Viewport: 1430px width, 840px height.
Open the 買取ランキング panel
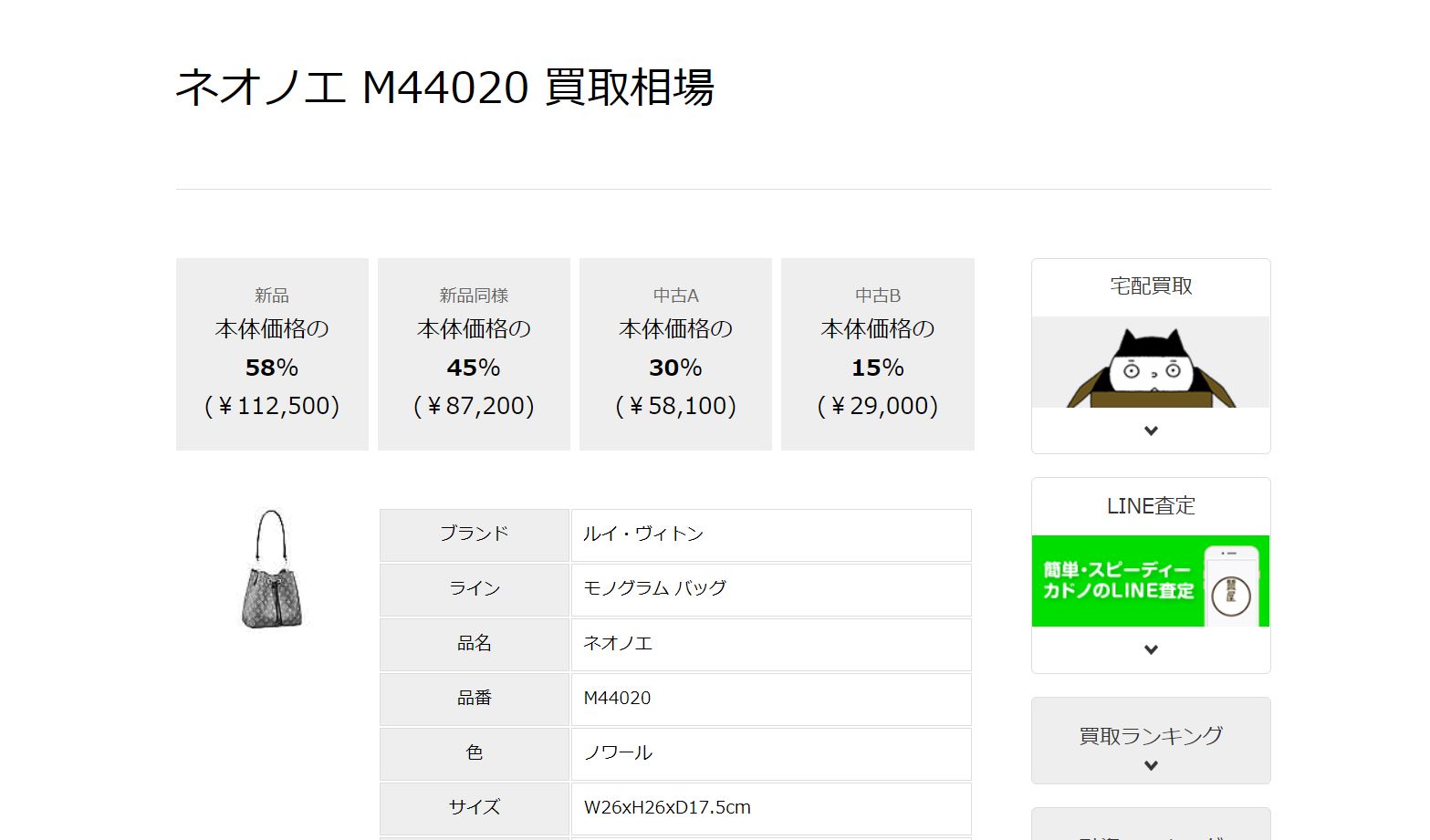pos(1151,741)
